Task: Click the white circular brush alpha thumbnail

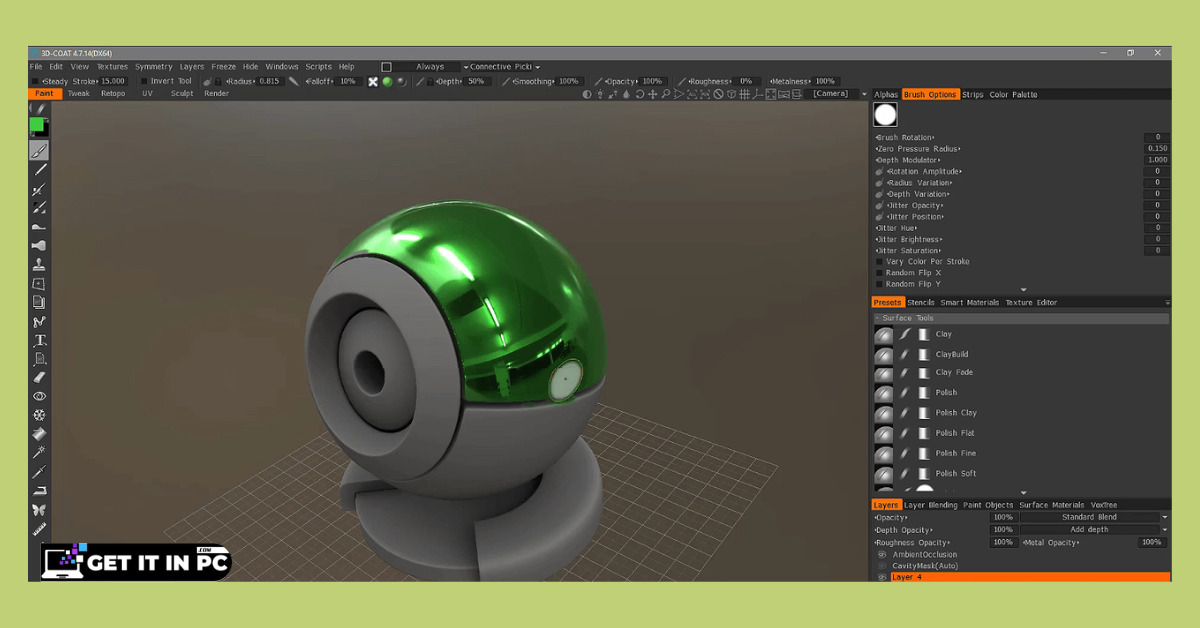Action: [886, 115]
